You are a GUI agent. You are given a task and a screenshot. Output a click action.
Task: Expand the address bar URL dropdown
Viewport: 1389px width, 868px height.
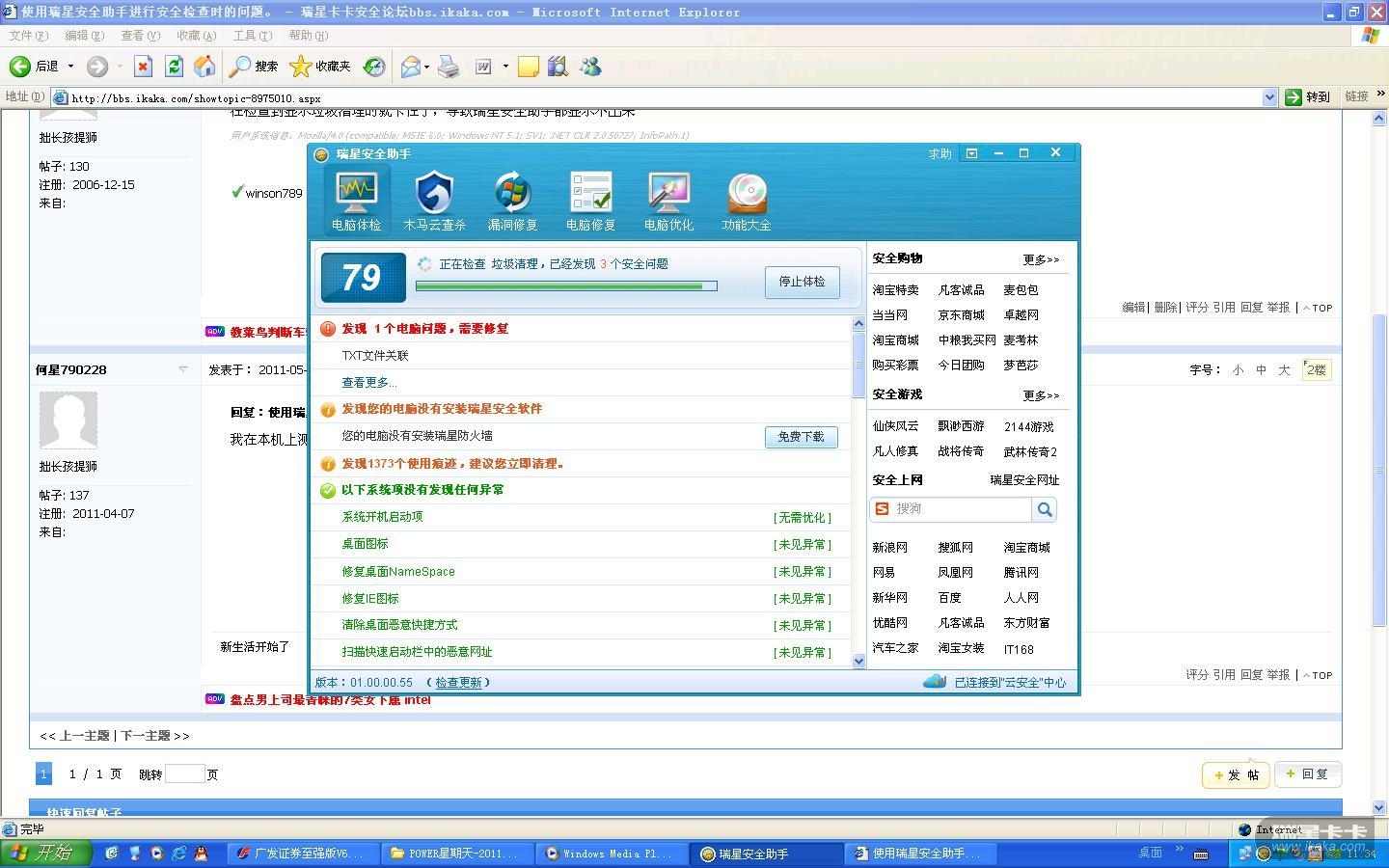1269,96
